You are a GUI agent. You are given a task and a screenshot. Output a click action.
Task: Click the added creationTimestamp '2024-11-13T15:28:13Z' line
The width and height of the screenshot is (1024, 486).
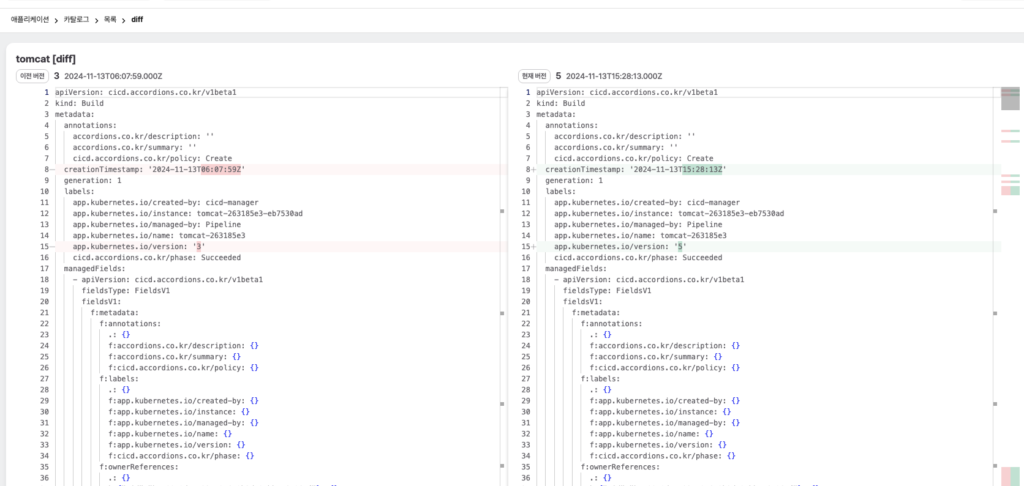636,169
